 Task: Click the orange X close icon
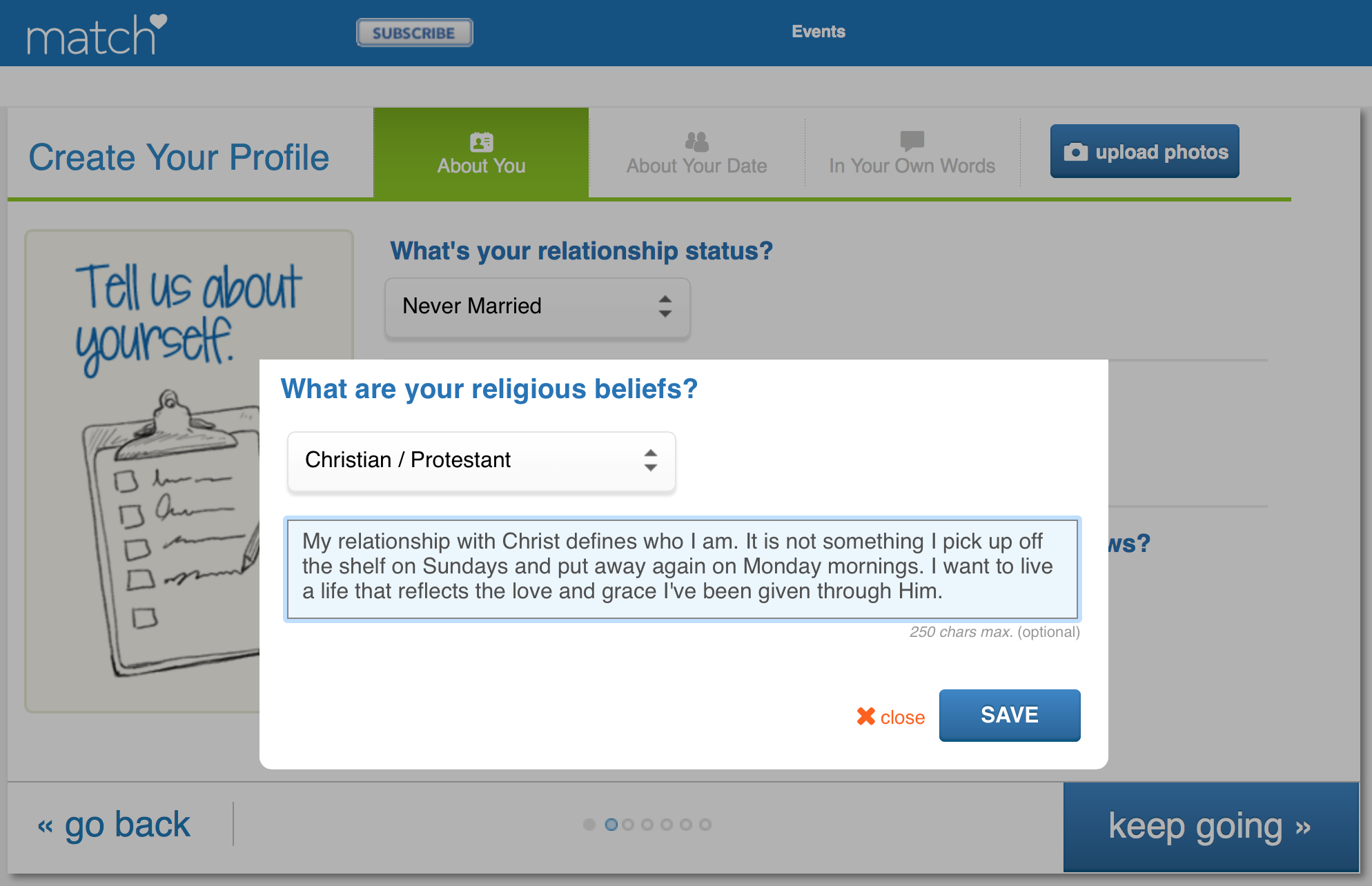tap(865, 716)
